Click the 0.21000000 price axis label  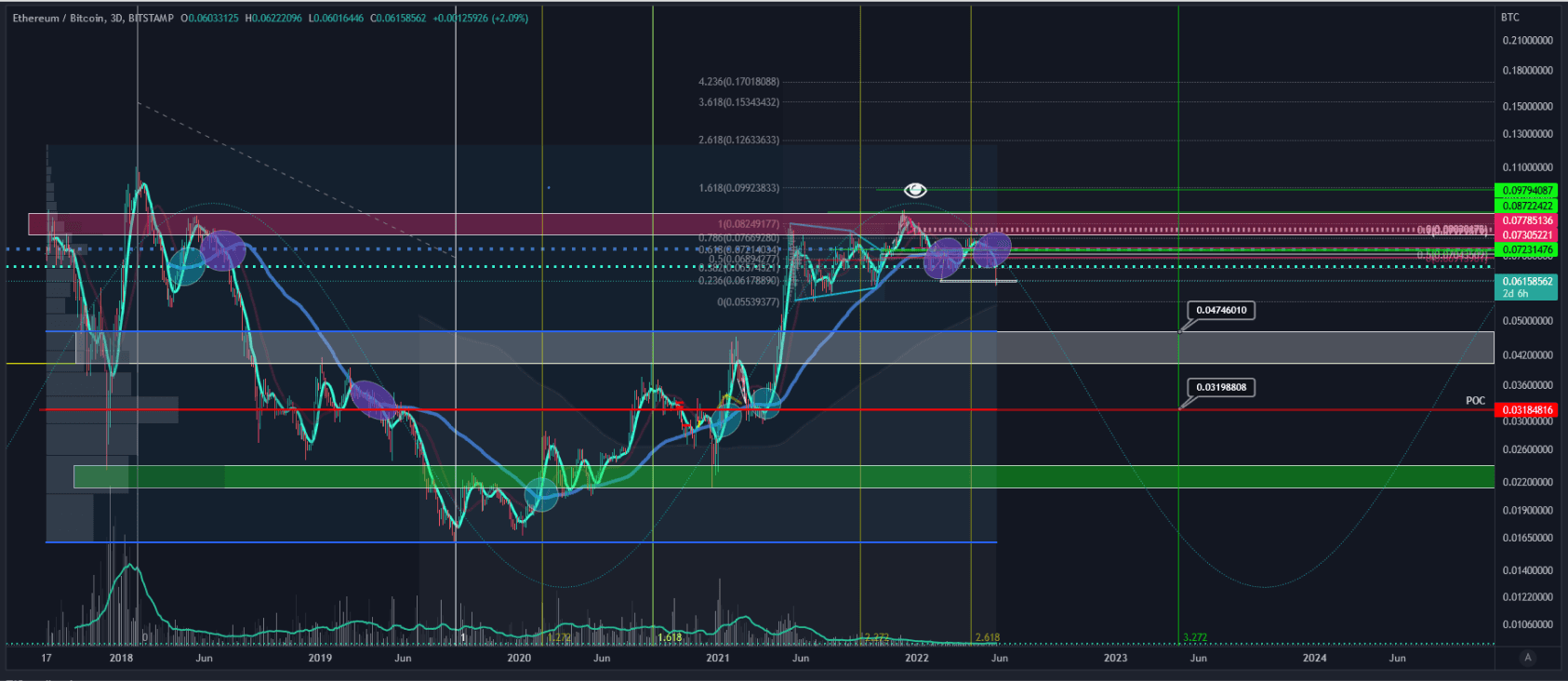coord(1528,41)
